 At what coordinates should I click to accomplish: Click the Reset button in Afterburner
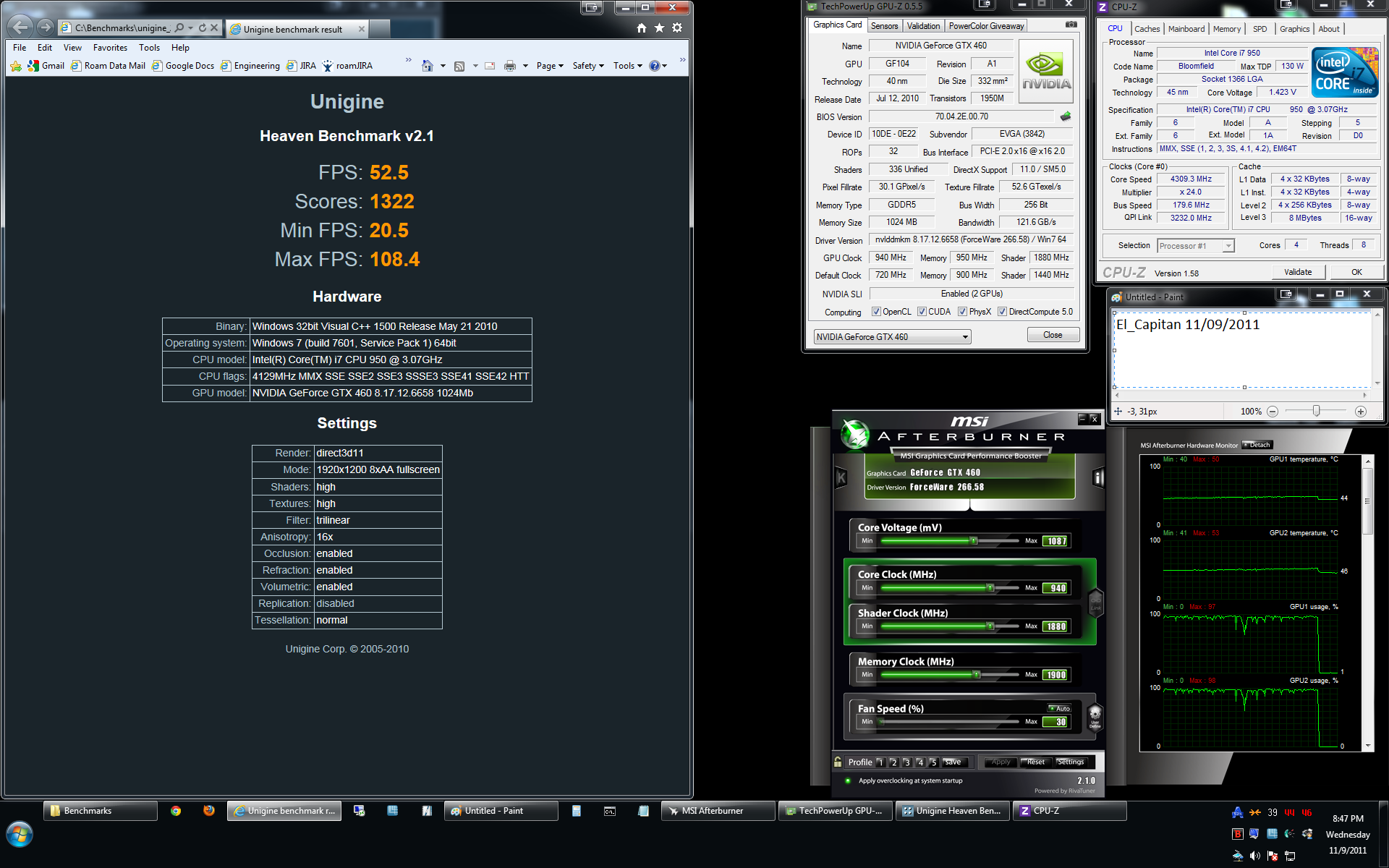click(1035, 762)
